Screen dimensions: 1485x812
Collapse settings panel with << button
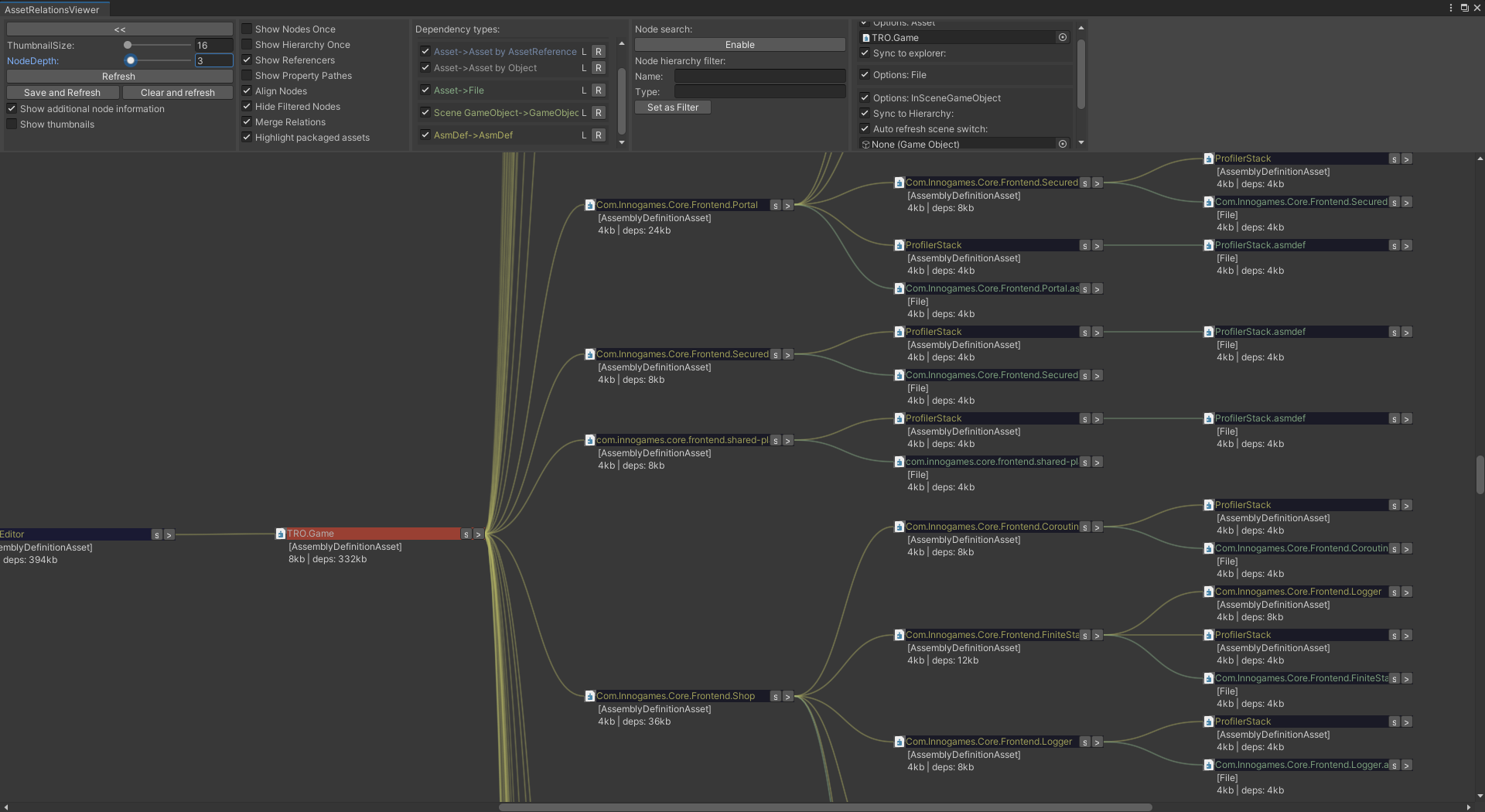pyautogui.click(x=120, y=29)
